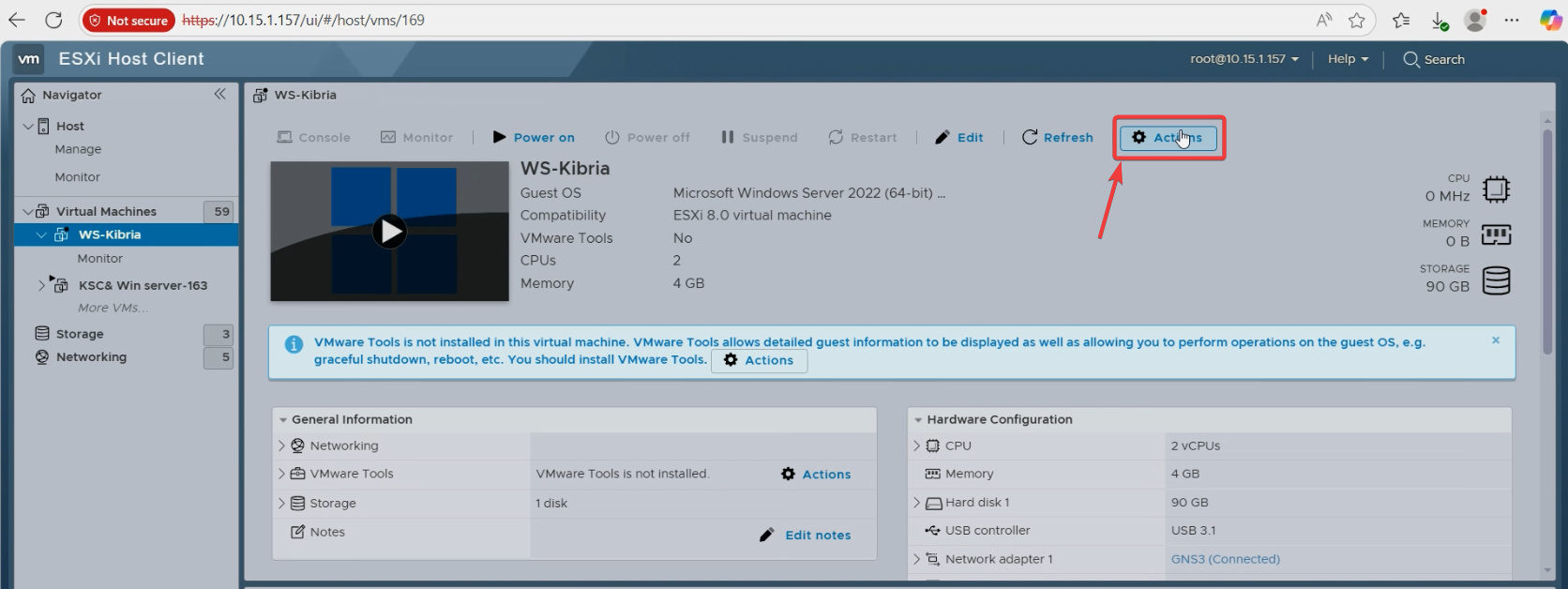Select WS-Kibria in the Navigator tree
Screen dimensions: 1568x589
pos(109,234)
